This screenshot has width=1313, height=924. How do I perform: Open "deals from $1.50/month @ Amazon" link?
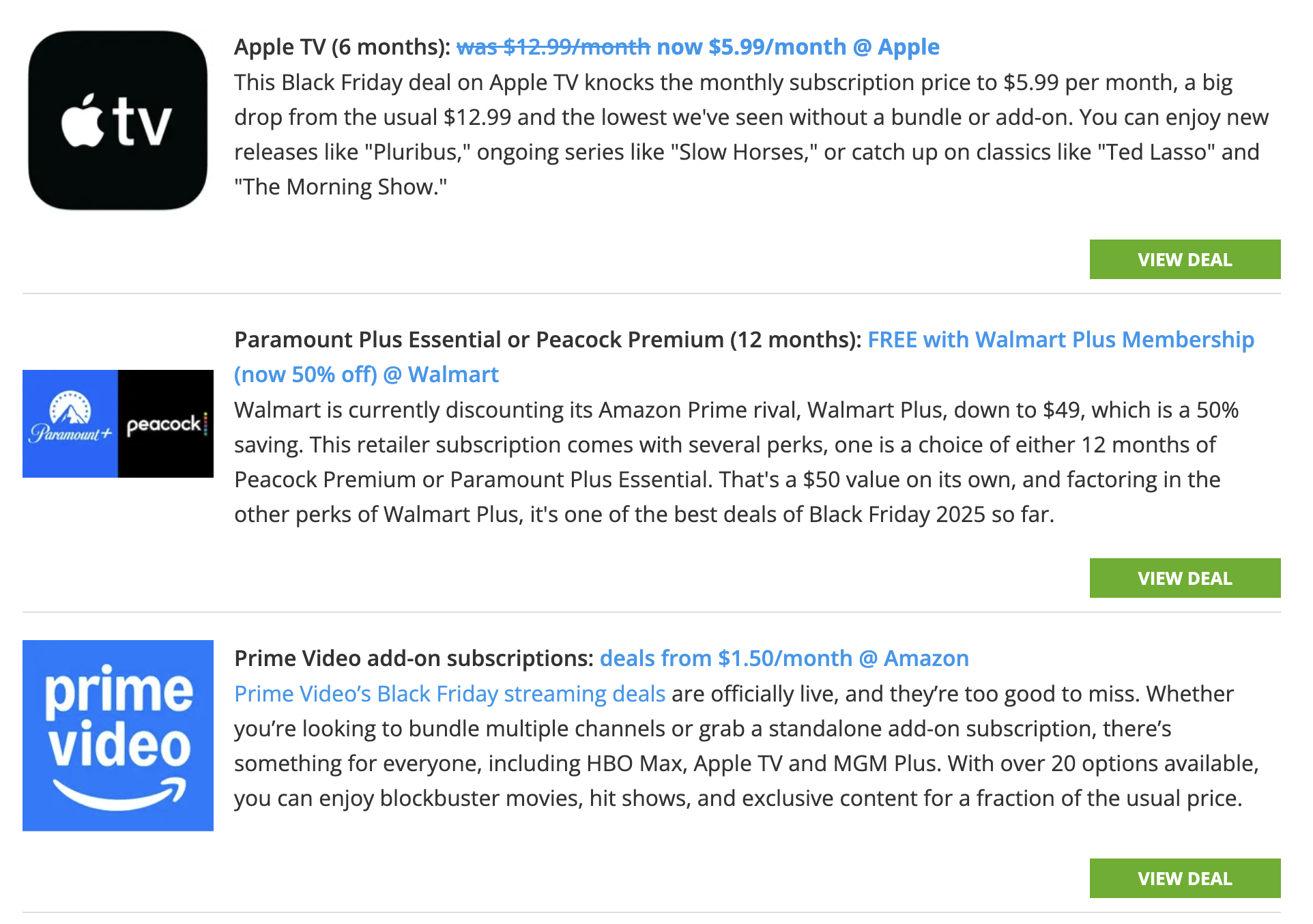pos(784,659)
